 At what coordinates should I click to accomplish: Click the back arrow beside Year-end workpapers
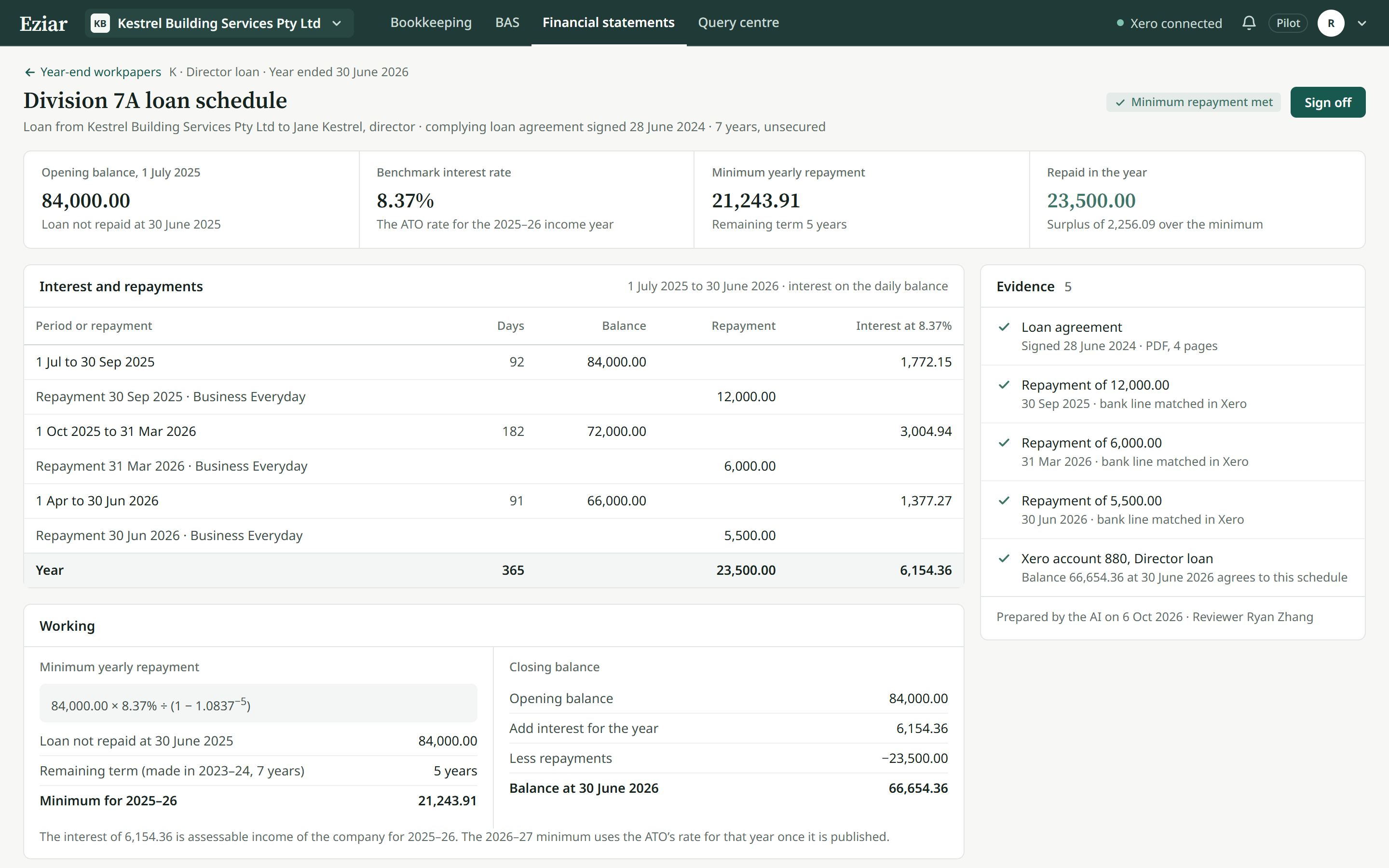(30, 72)
